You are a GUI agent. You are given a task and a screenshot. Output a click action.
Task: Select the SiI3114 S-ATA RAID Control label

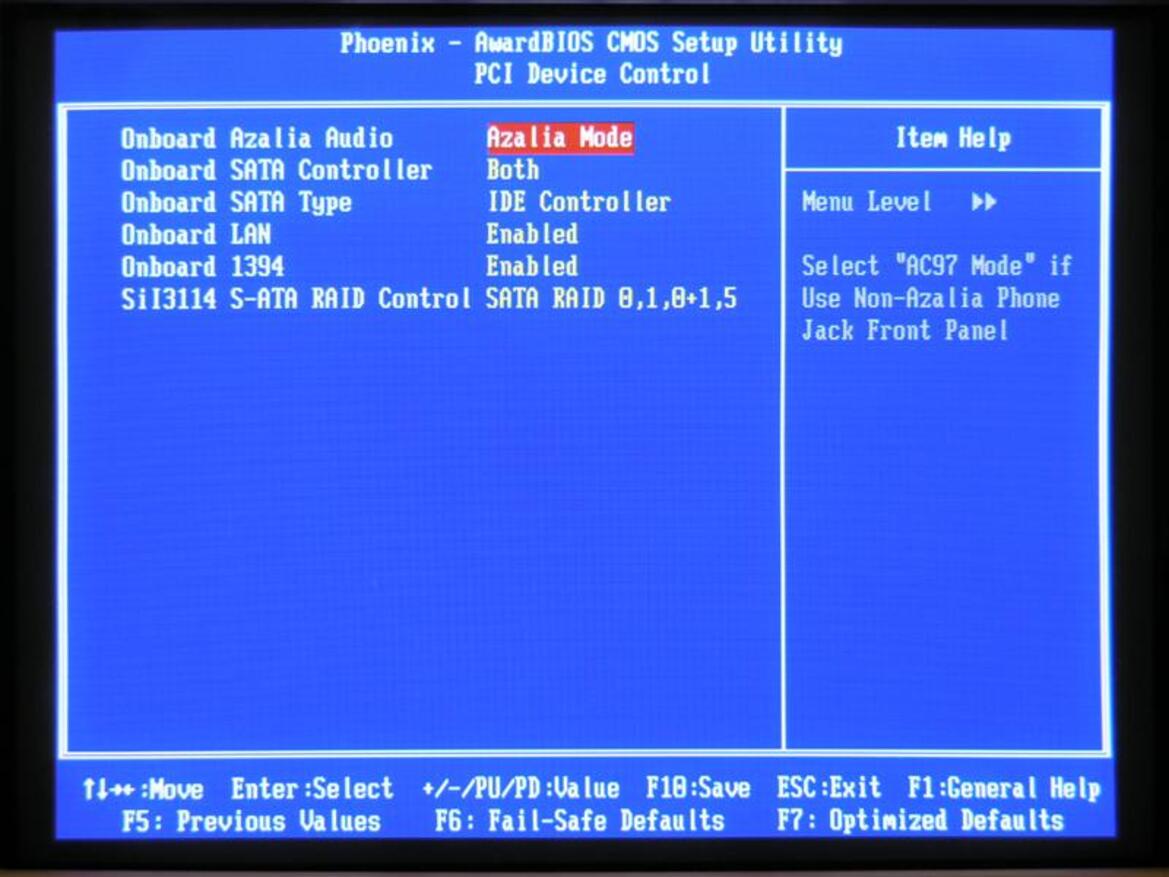click(296, 299)
